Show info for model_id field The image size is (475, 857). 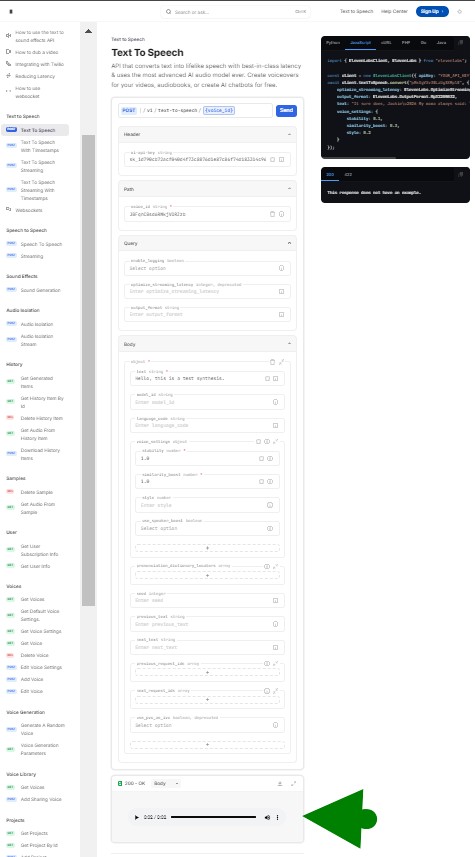tap(275, 402)
